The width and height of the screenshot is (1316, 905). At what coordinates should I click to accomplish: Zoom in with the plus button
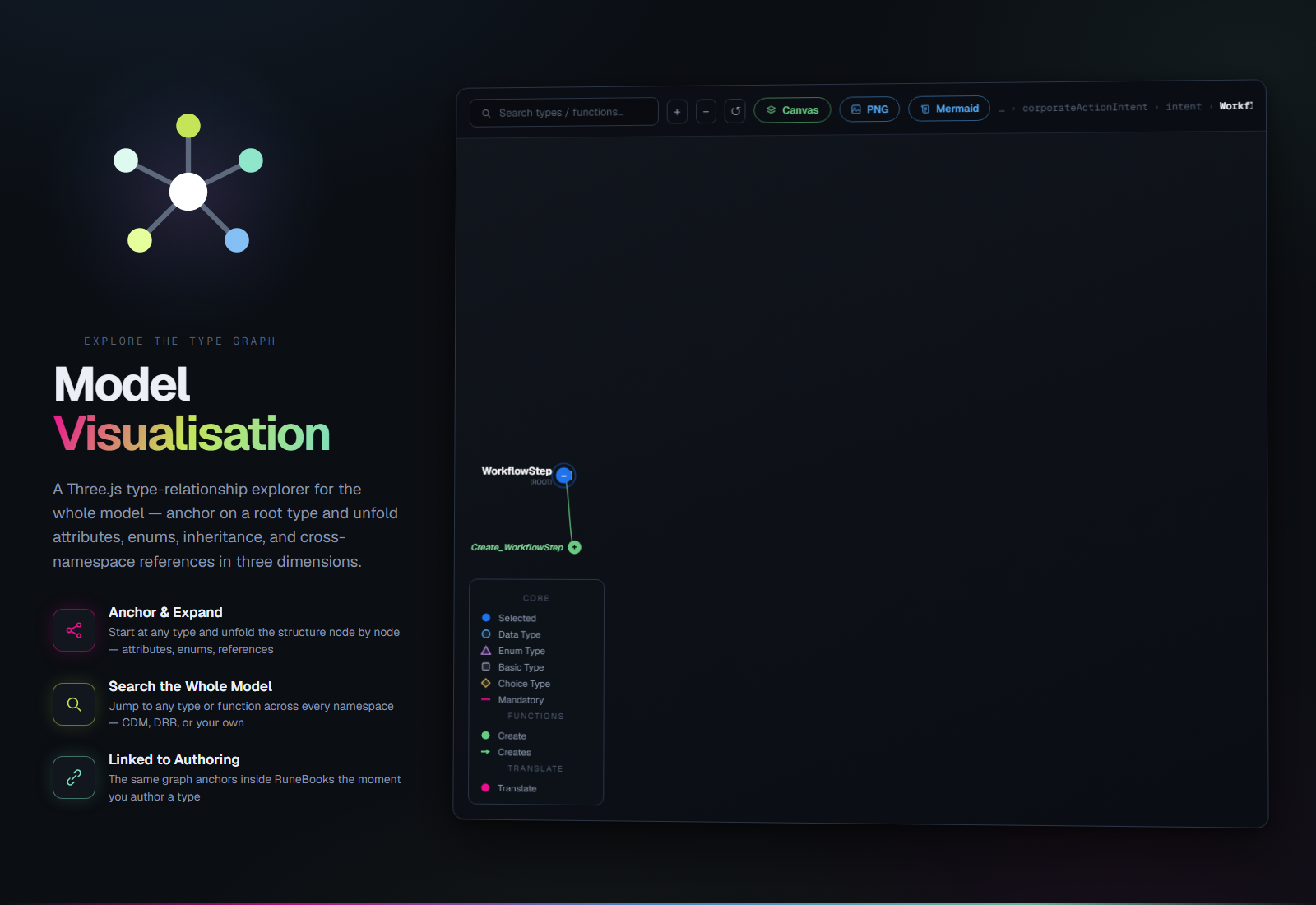[677, 112]
